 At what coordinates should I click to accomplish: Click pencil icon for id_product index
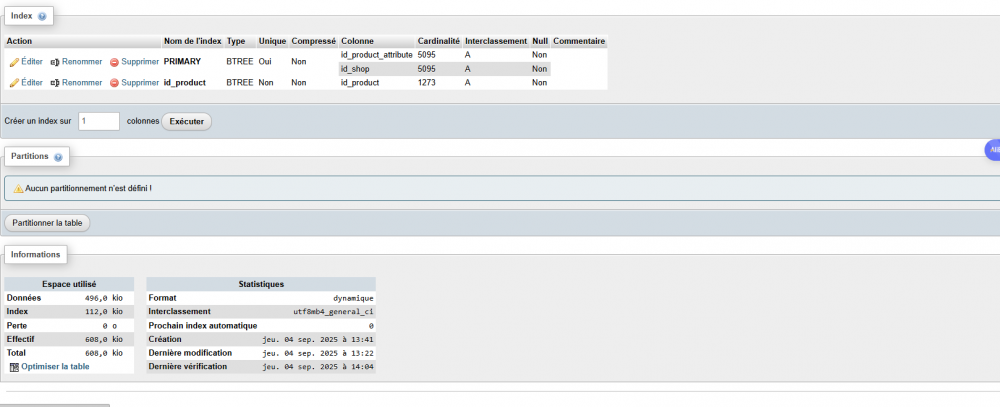(x=14, y=83)
